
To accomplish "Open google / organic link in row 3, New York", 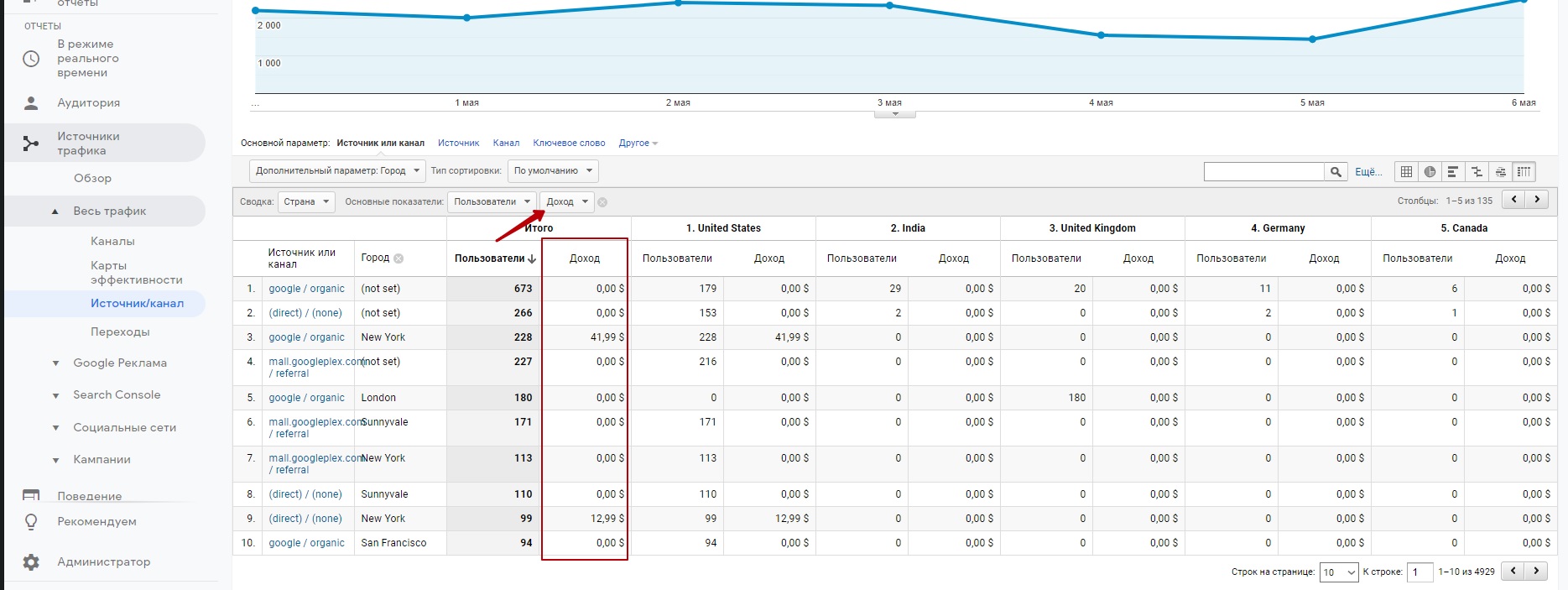I will (306, 337).
